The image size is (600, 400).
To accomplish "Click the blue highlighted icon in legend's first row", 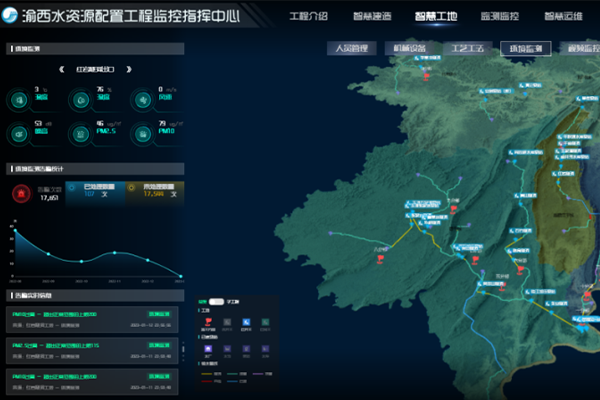I will [x=246, y=320].
